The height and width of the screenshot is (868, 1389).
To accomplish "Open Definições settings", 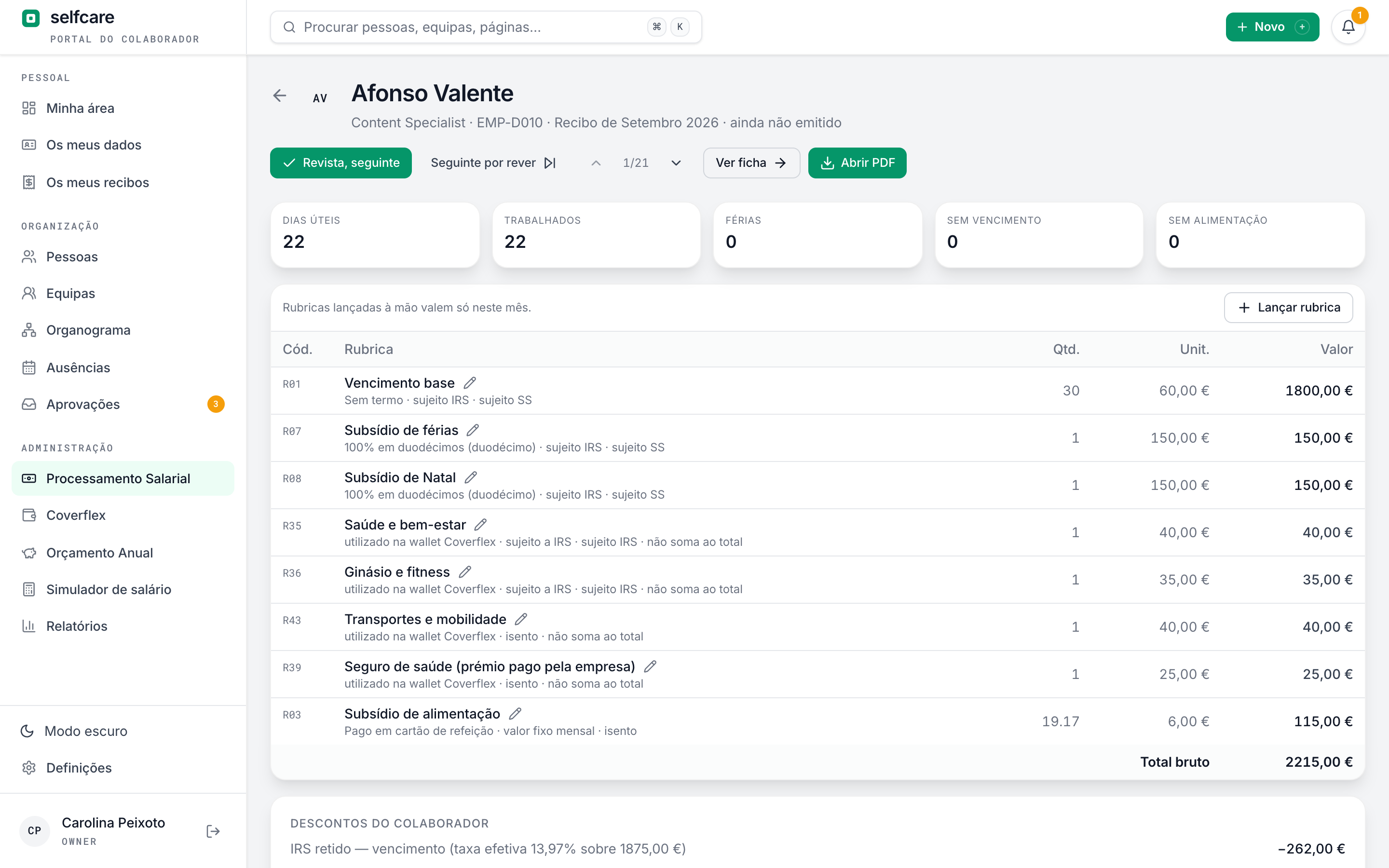I will [x=123, y=768].
